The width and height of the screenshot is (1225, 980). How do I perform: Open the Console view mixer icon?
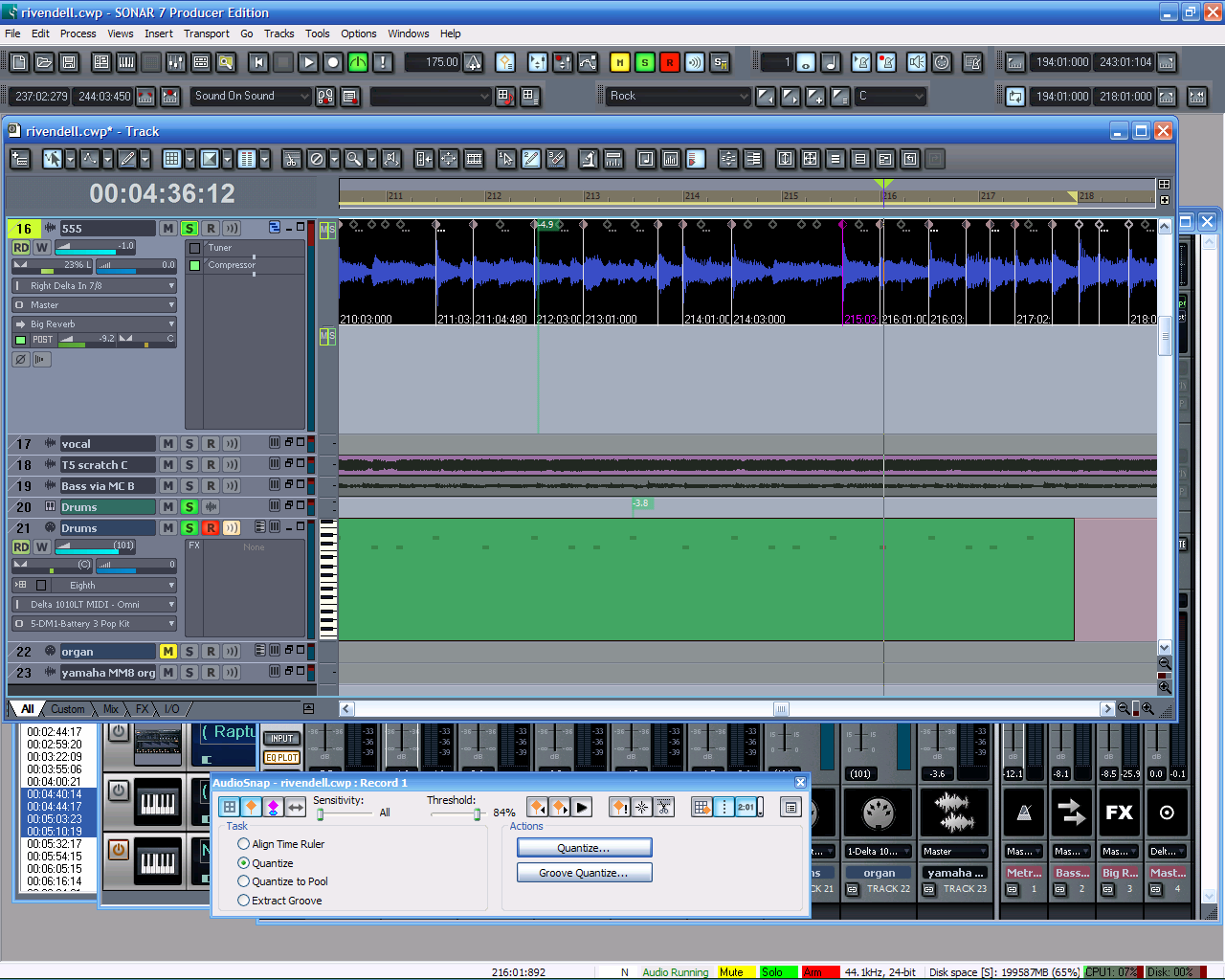click(176, 62)
